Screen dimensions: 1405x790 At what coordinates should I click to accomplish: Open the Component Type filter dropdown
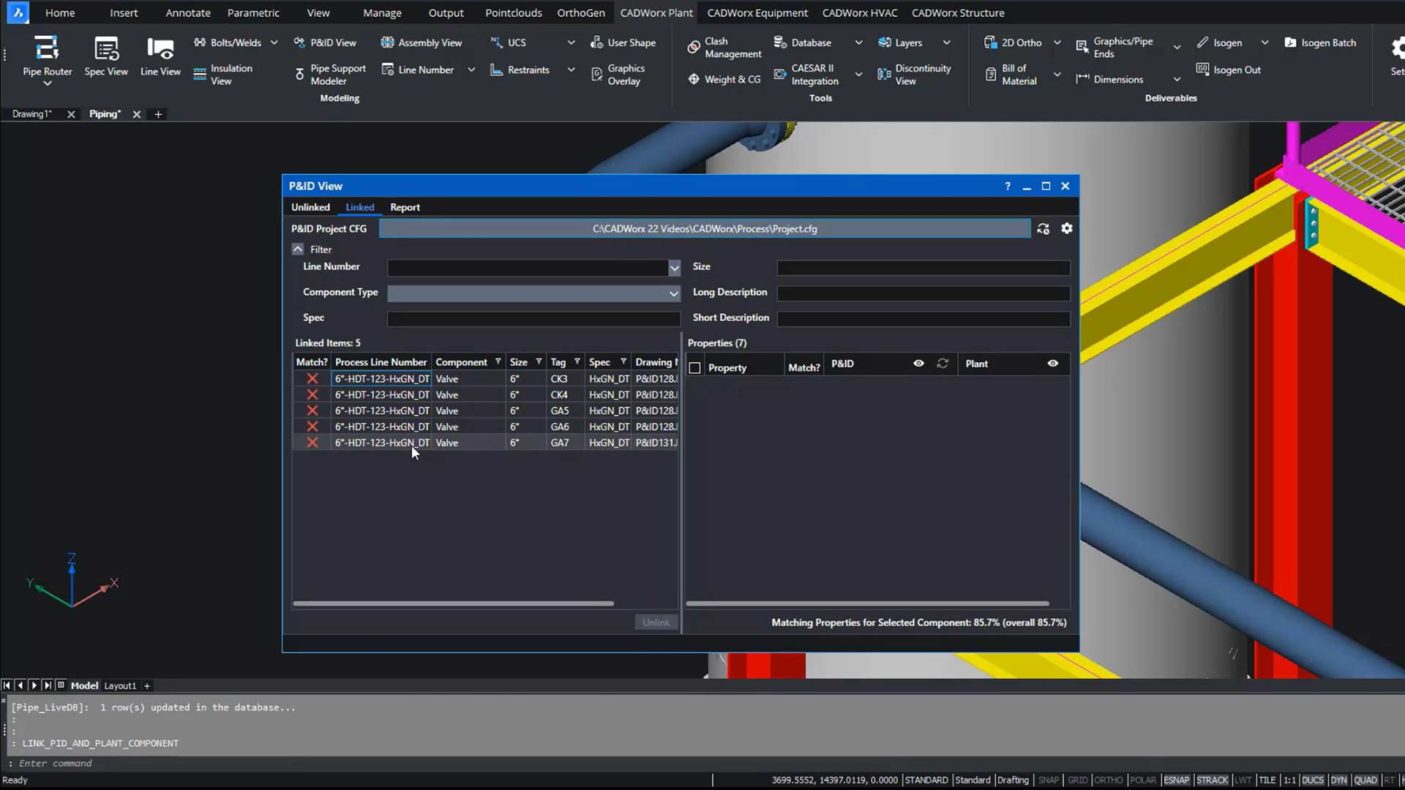674,293
